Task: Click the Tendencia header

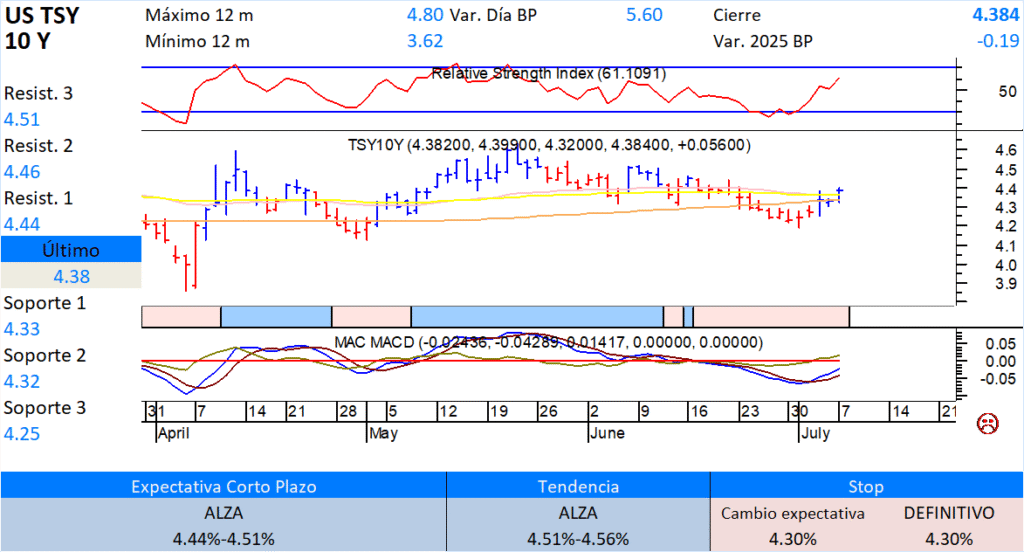Action: click(x=578, y=487)
